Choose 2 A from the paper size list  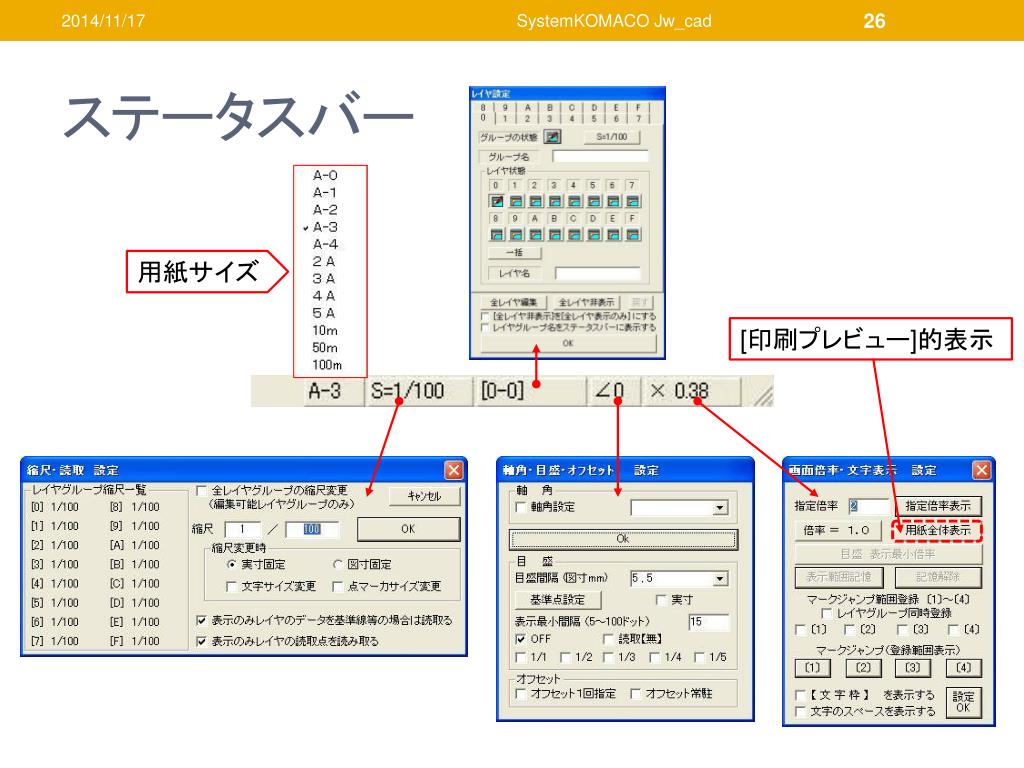[324, 261]
